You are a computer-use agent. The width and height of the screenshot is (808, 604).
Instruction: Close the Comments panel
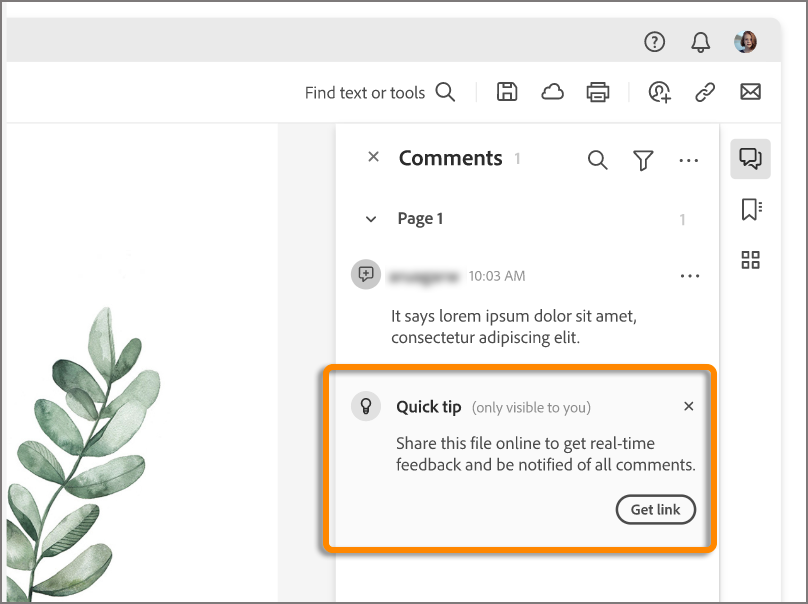pyautogui.click(x=373, y=157)
